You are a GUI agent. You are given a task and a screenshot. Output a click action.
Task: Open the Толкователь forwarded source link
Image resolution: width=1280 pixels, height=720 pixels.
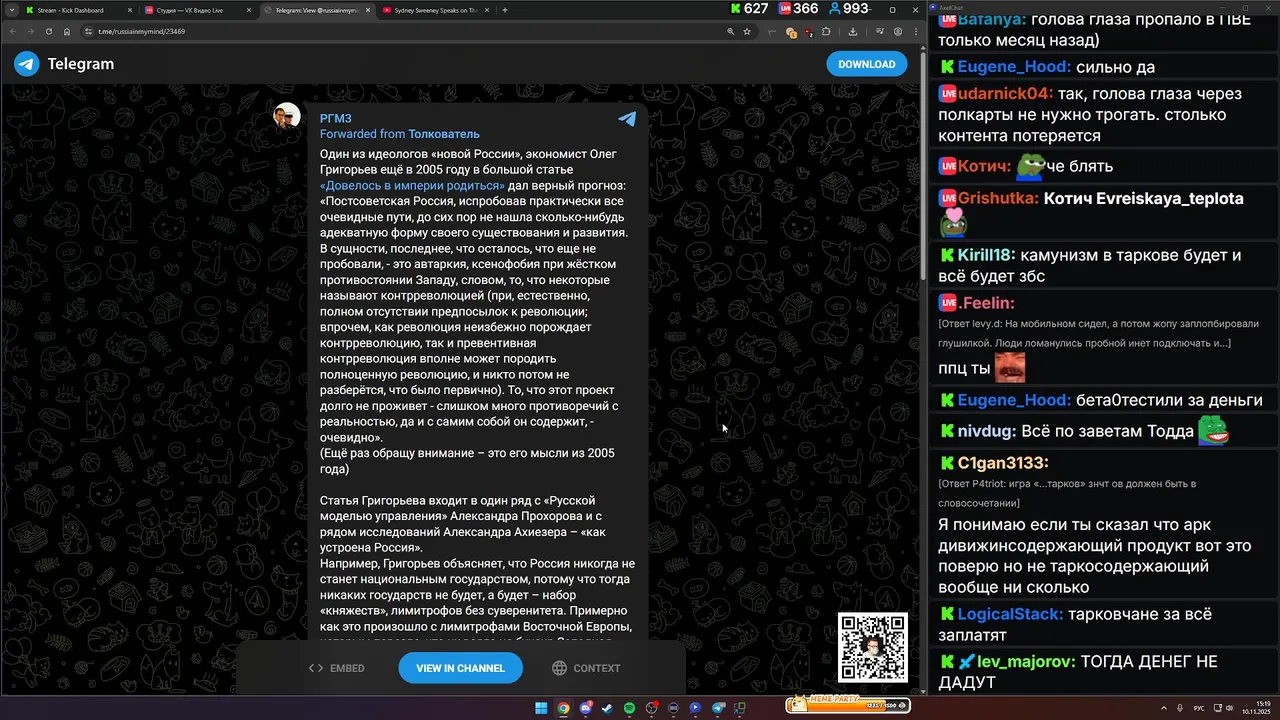click(x=444, y=134)
